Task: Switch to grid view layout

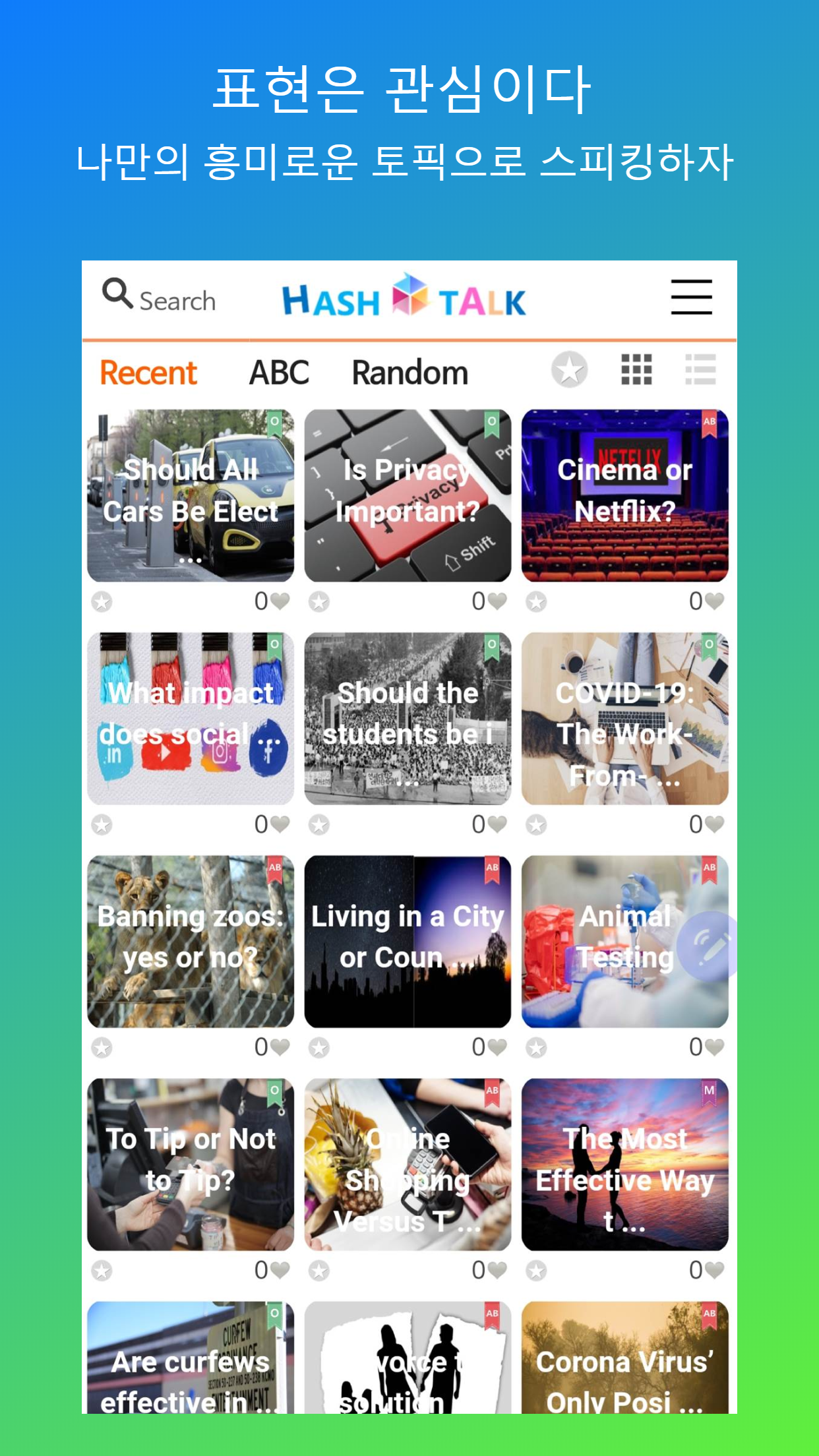Action: point(636,369)
